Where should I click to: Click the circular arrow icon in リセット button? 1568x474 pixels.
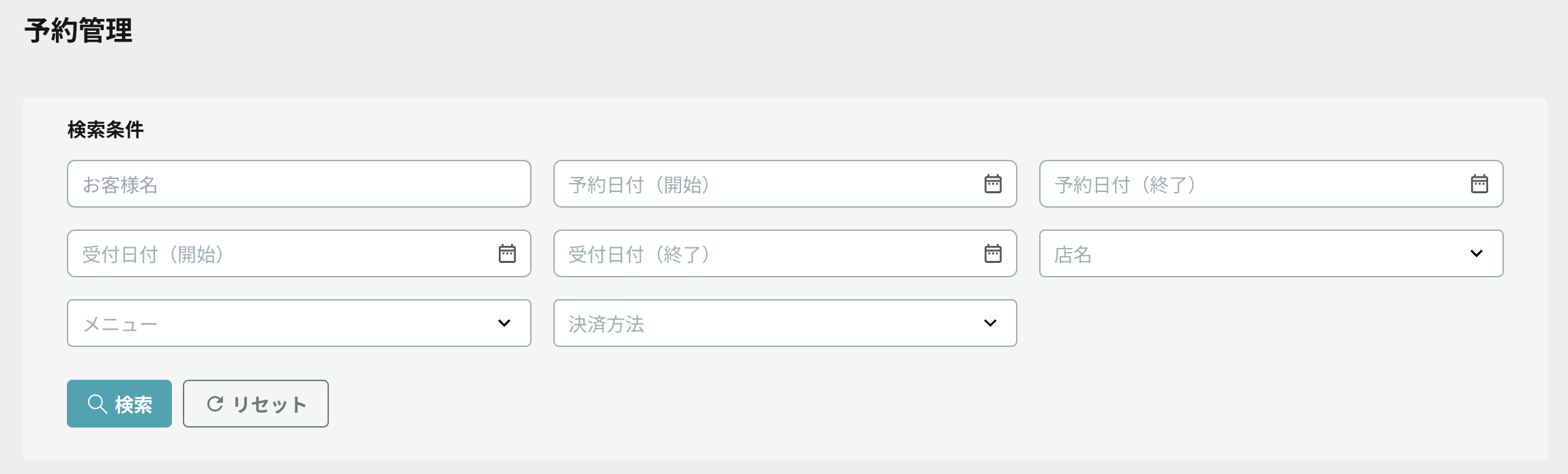point(215,404)
